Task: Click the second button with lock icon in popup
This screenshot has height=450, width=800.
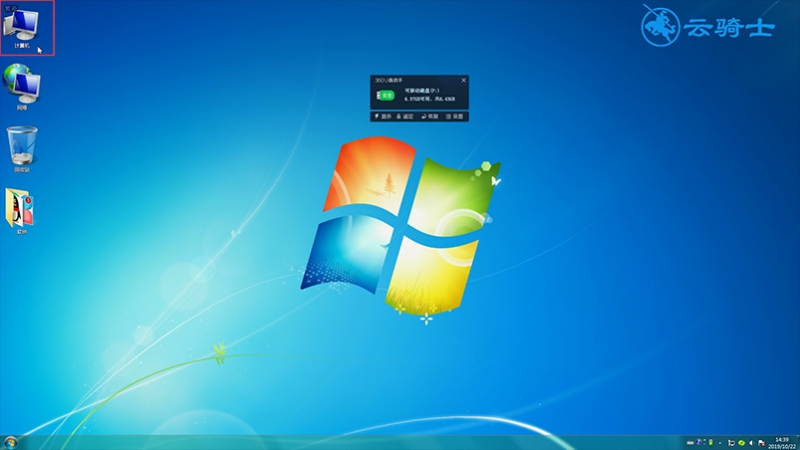Action: (x=405, y=116)
